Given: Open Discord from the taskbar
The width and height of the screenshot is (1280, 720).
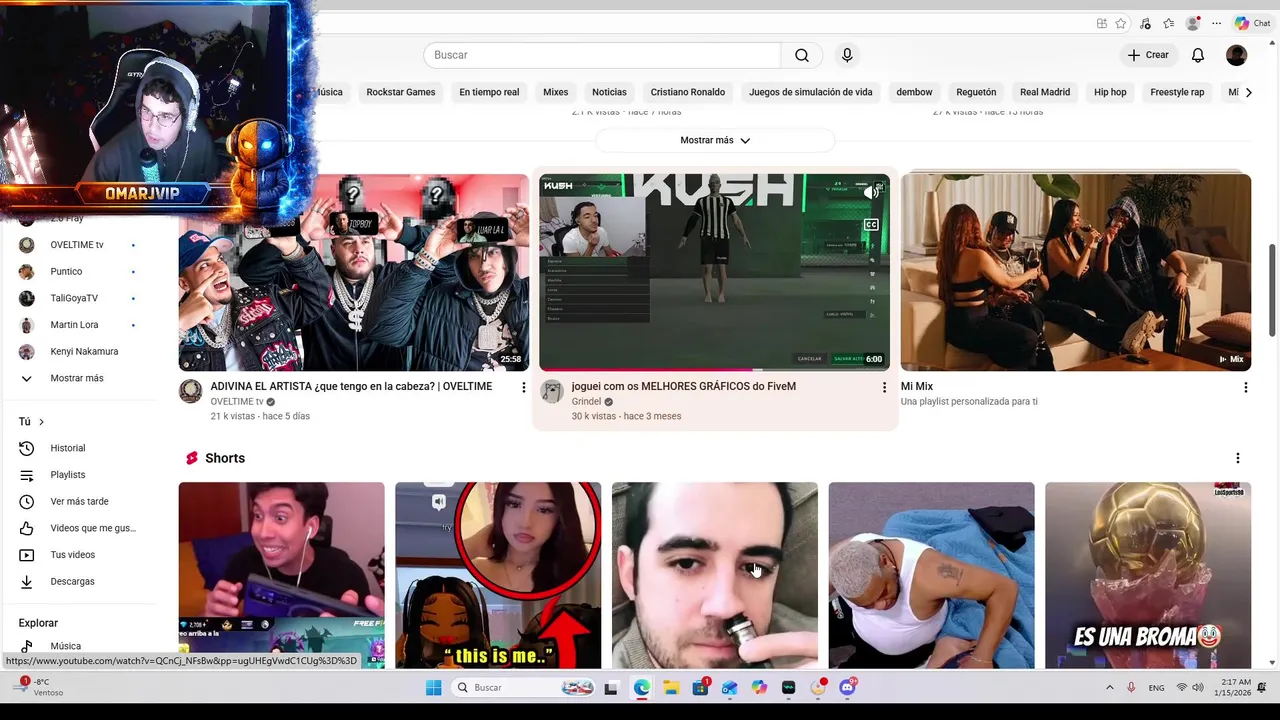Looking at the screenshot, I should click(848, 688).
